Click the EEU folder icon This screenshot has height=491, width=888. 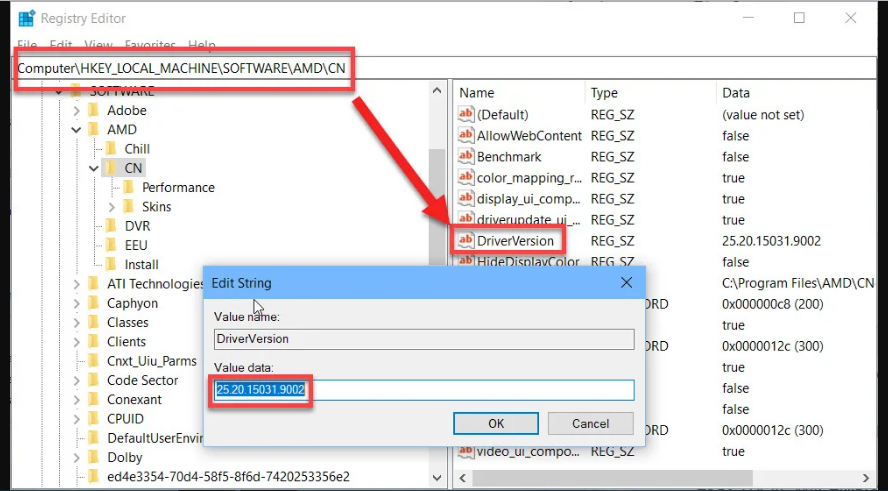(x=112, y=245)
